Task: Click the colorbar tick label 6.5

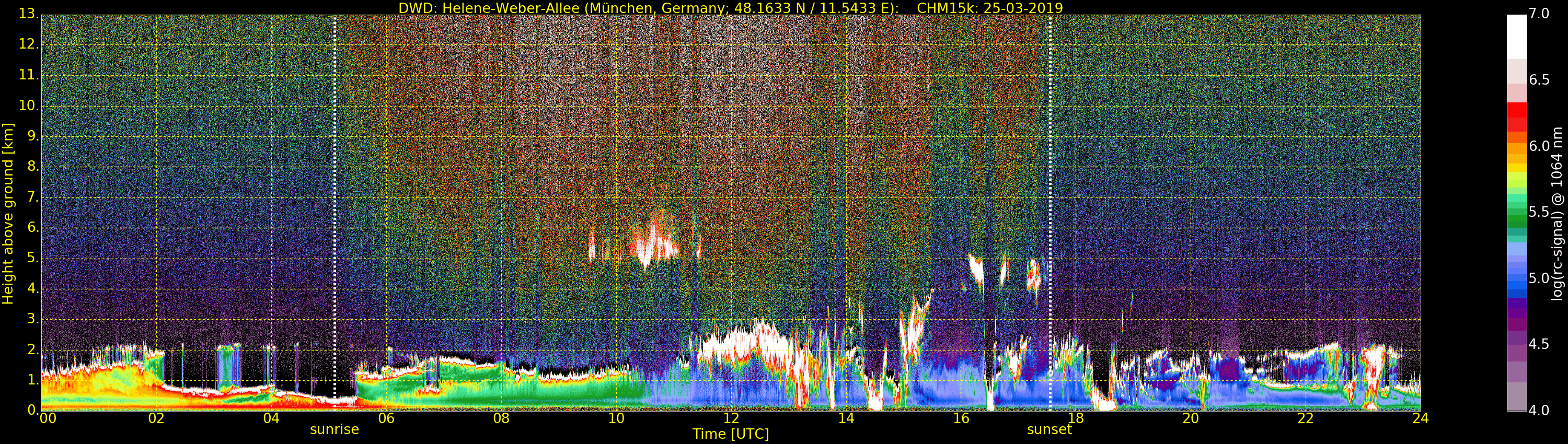Action: click(1538, 80)
